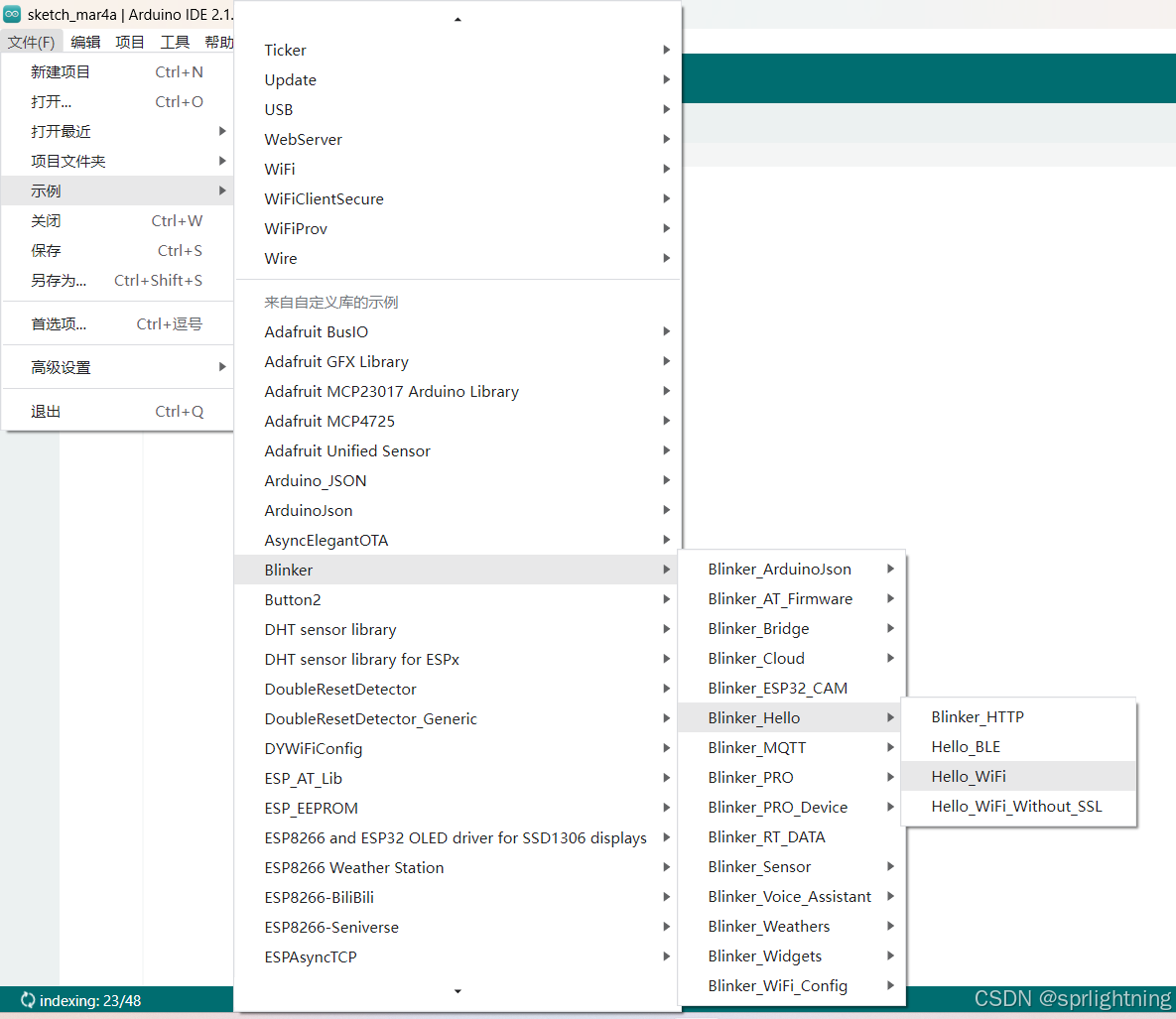Expand the 项目文件夹 submenu
The image size is (1176, 1019).
(x=118, y=161)
